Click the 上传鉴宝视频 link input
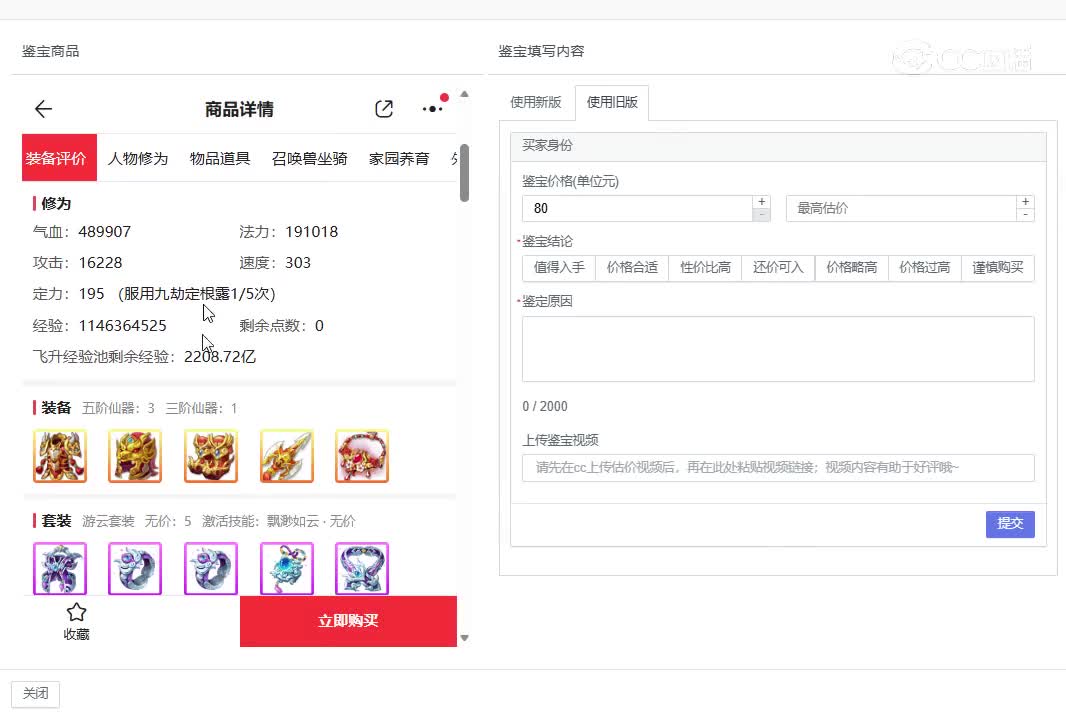Image resolution: width=1066 pixels, height=716 pixels. point(778,468)
